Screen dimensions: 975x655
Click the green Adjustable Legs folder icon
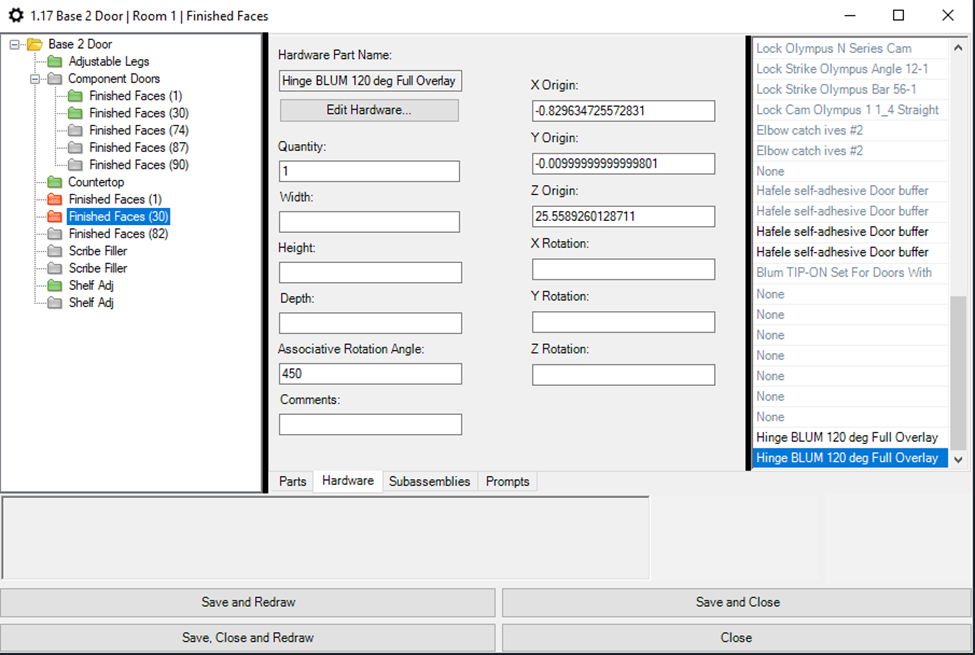[x=55, y=61]
